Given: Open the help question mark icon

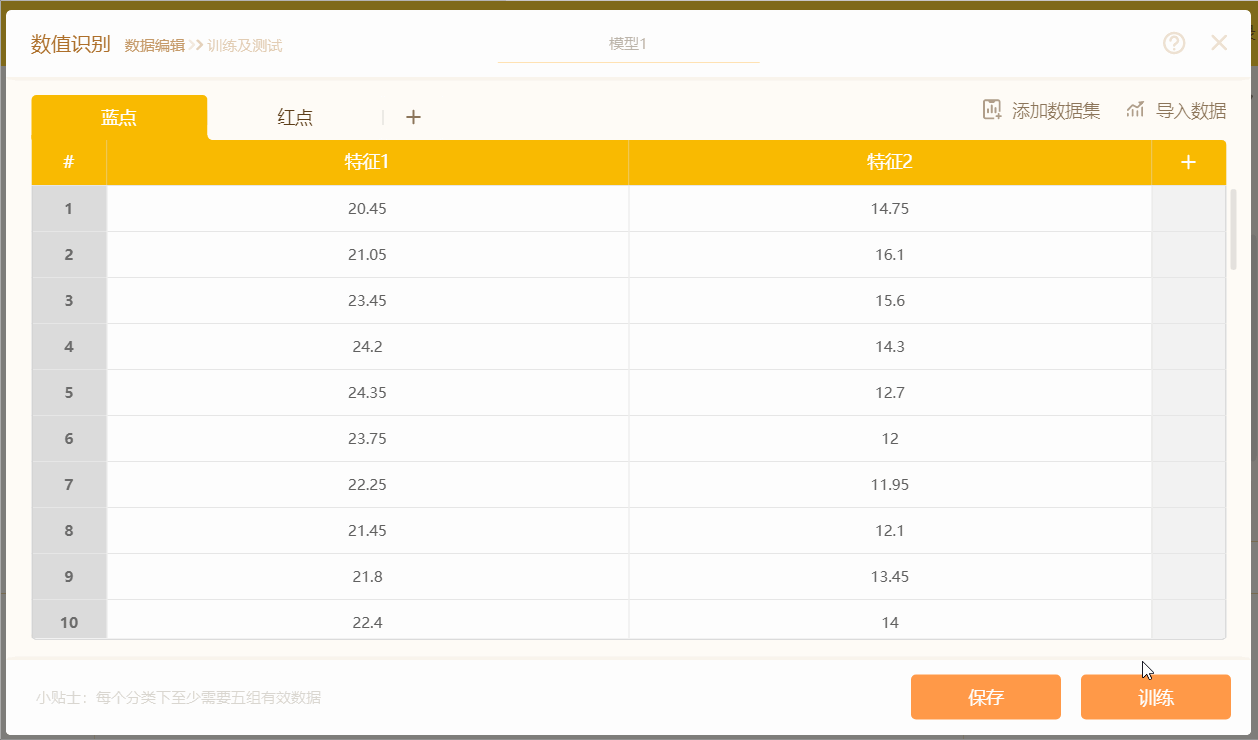Looking at the screenshot, I should [x=1174, y=43].
